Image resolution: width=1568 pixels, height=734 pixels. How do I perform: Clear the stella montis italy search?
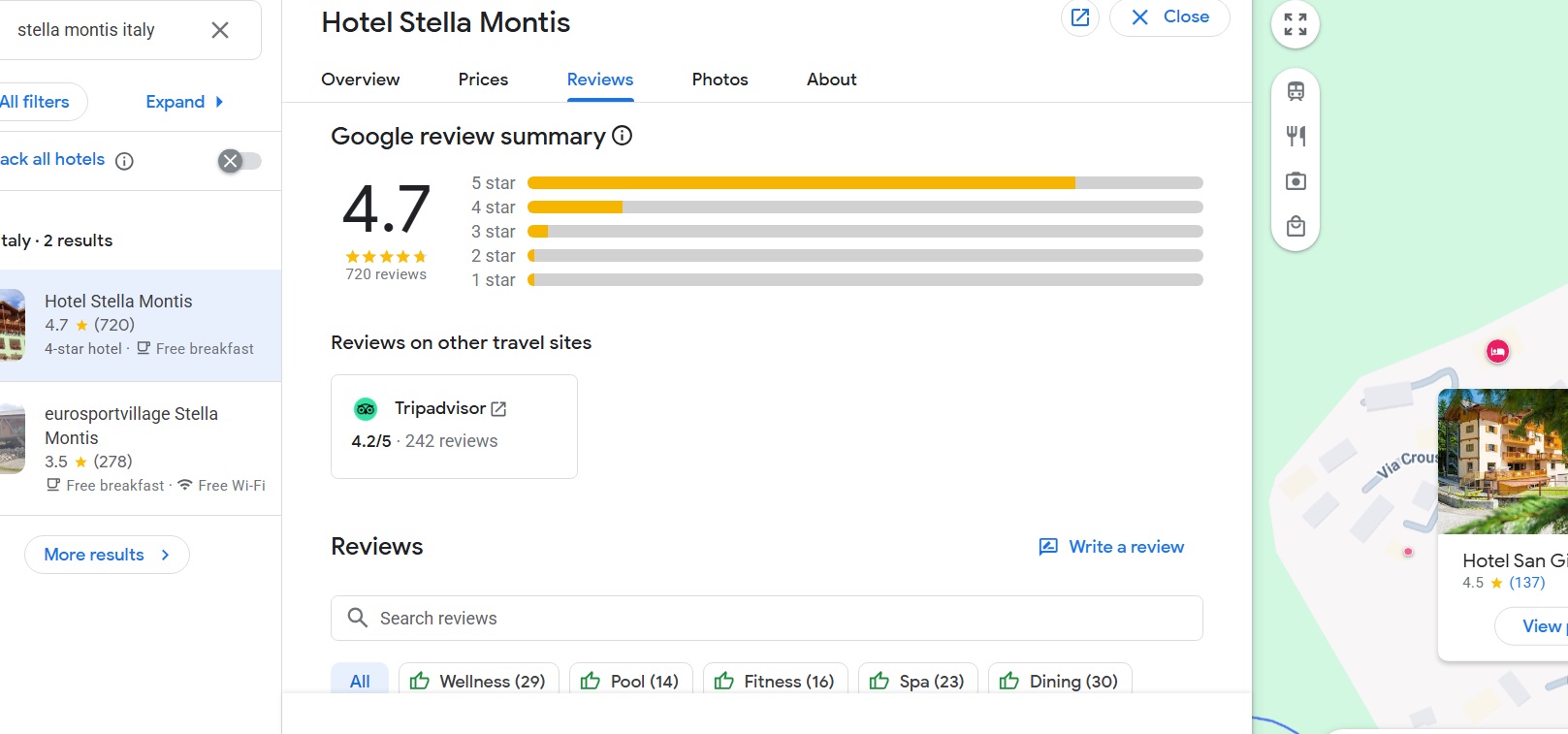pyautogui.click(x=220, y=30)
